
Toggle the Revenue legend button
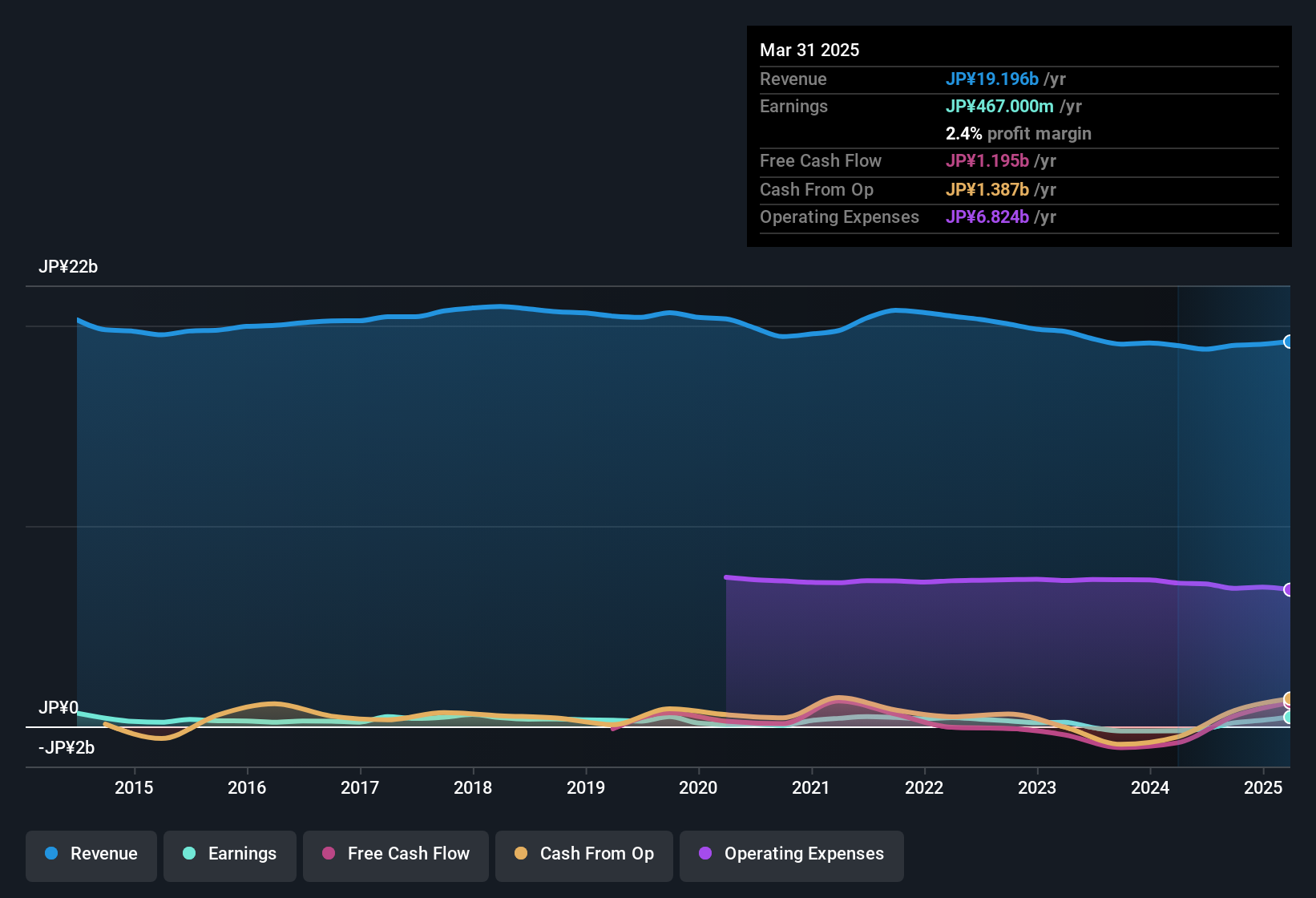[91, 856]
